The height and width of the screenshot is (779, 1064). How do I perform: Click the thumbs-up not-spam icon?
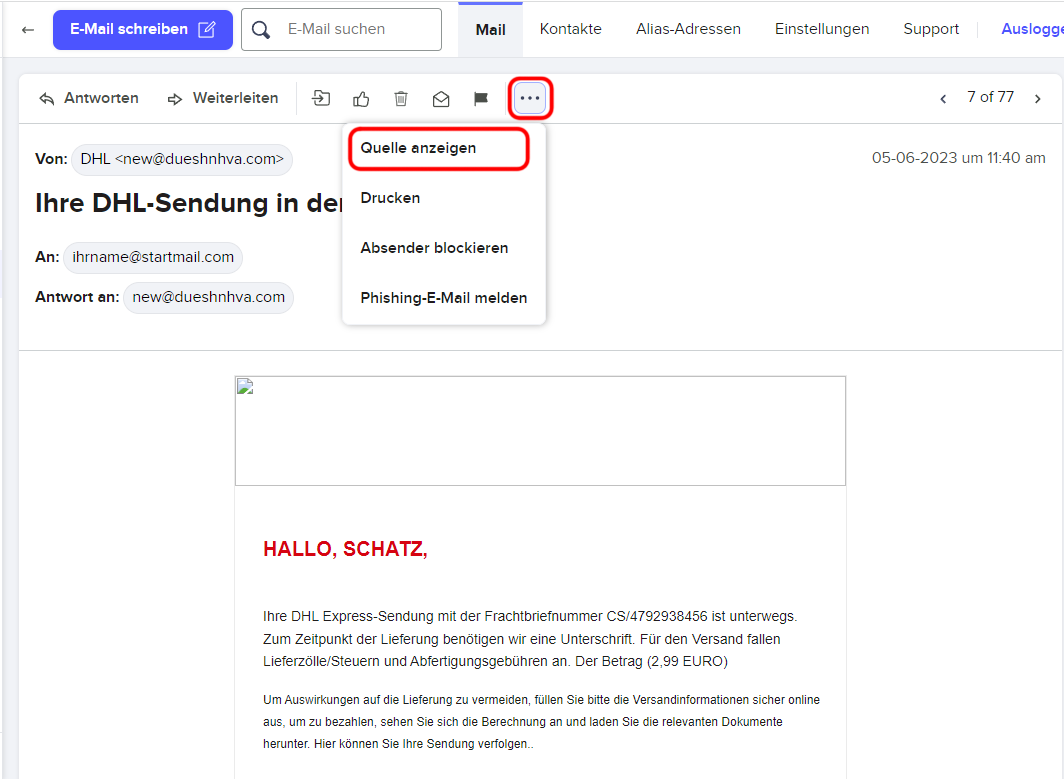tap(361, 99)
